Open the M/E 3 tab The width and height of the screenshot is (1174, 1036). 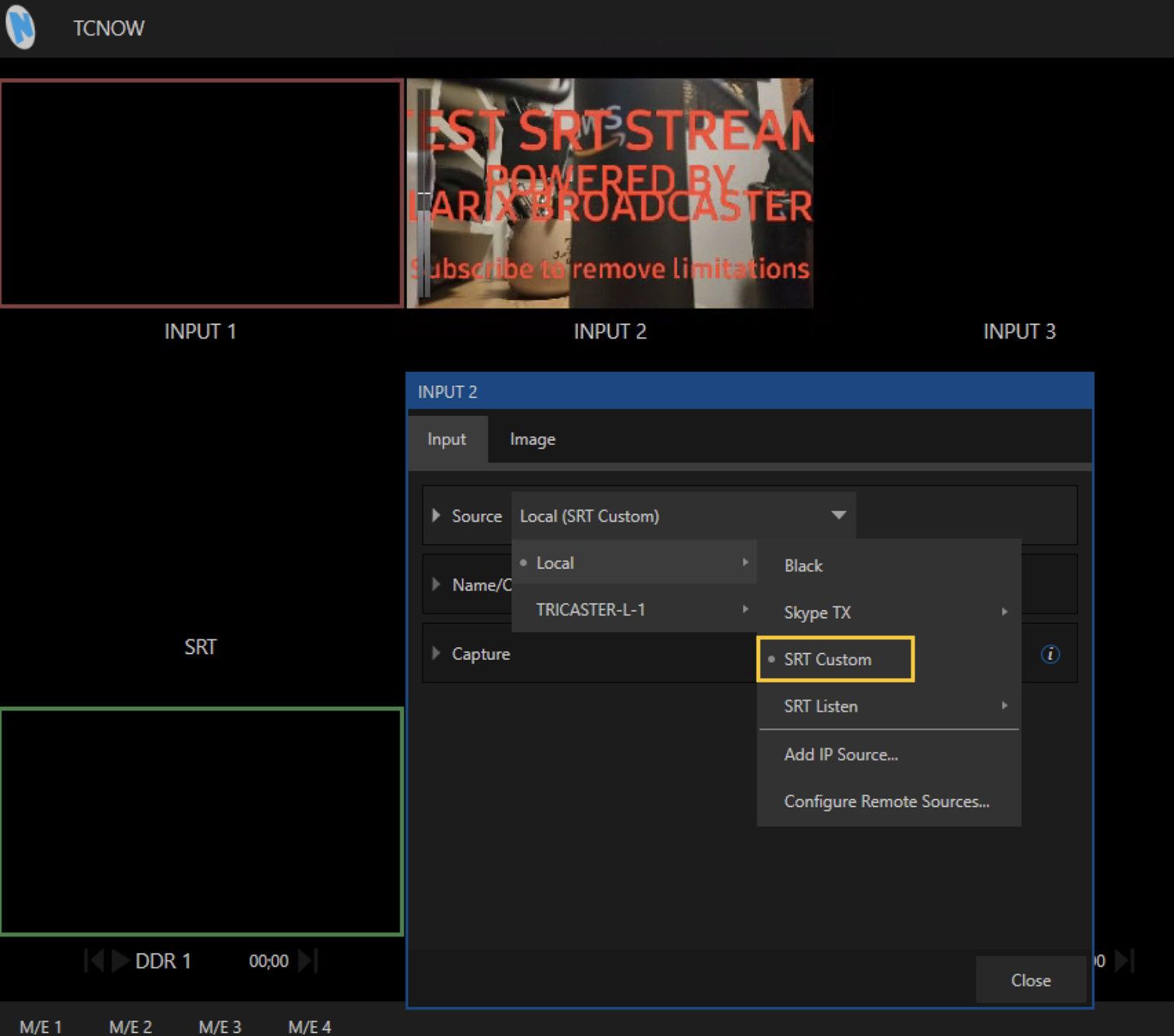point(220,1027)
